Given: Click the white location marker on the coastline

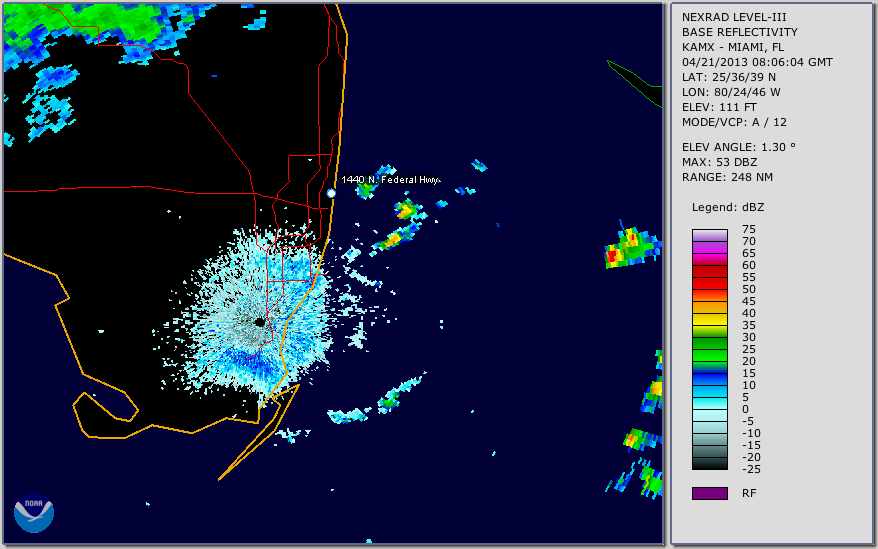Looking at the screenshot, I should [331, 193].
